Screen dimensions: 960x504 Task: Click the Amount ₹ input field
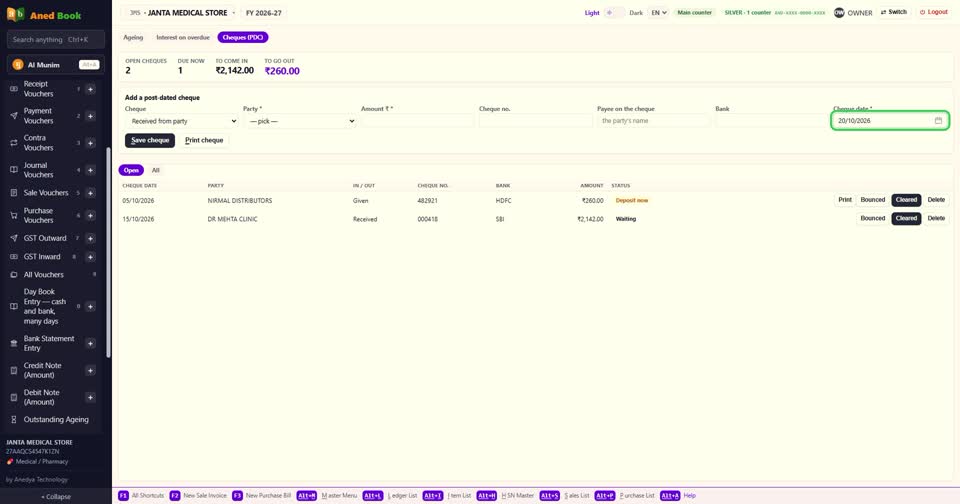[x=418, y=121]
